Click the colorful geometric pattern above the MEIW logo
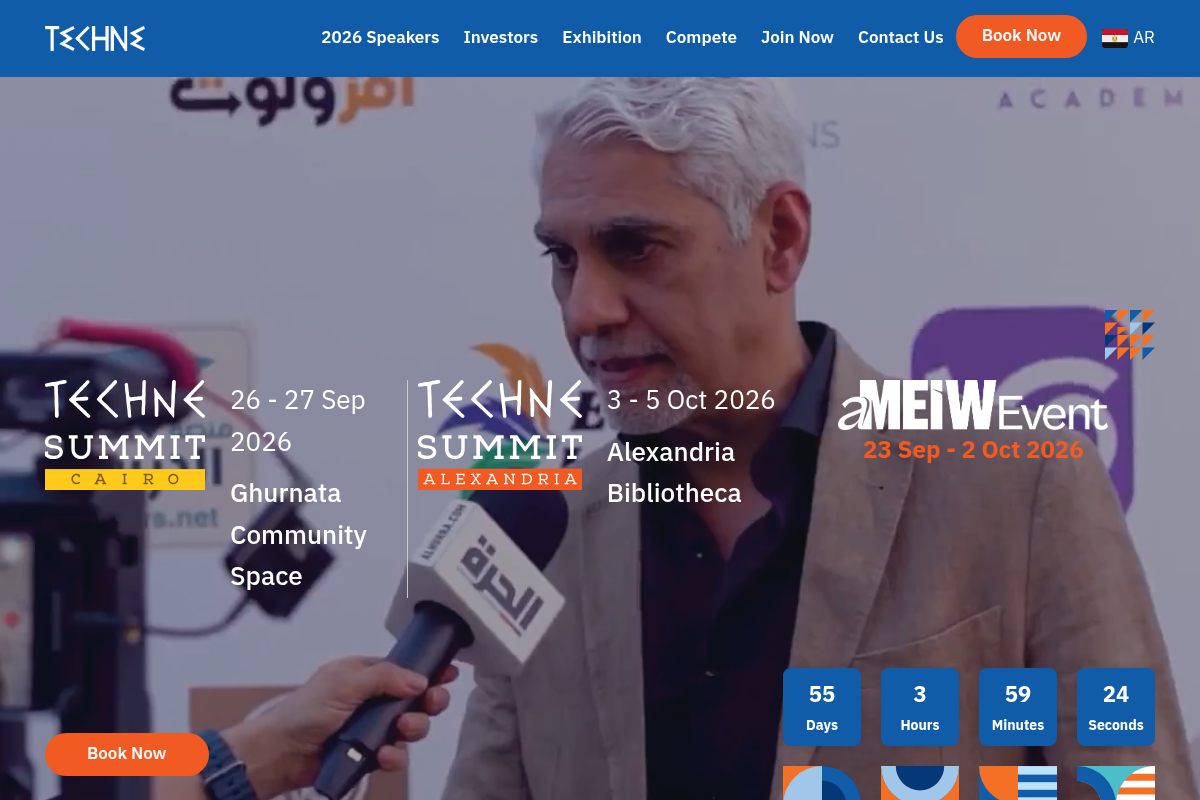Screen dimensions: 1200x800 (1129, 335)
